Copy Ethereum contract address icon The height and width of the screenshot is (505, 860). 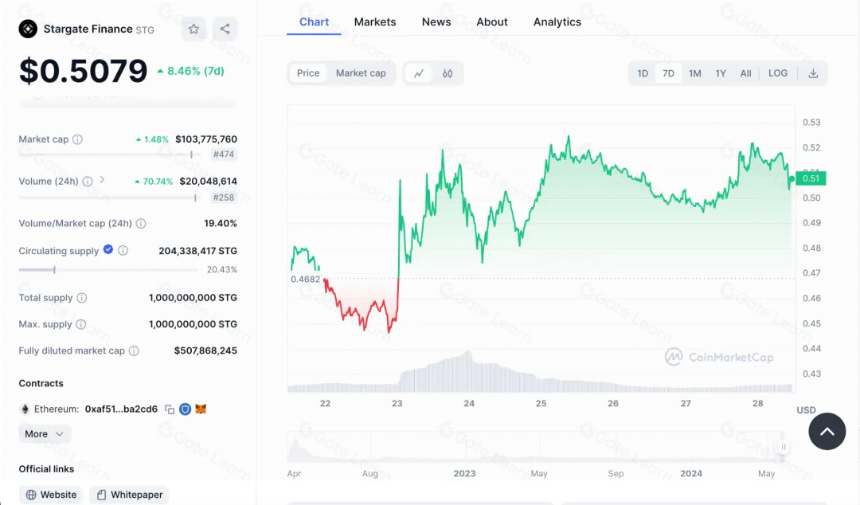(x=170, y=410)
